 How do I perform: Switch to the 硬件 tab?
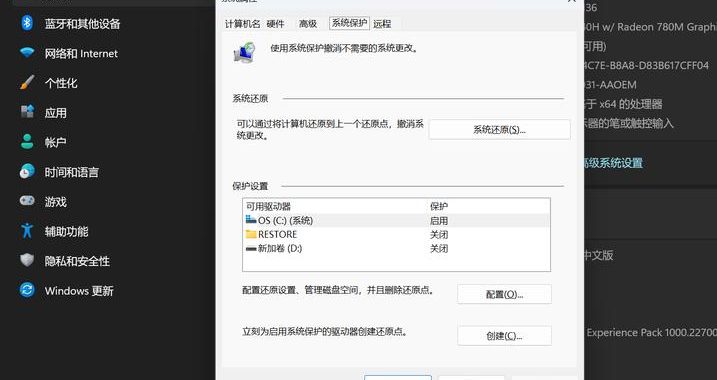point(275,24)
